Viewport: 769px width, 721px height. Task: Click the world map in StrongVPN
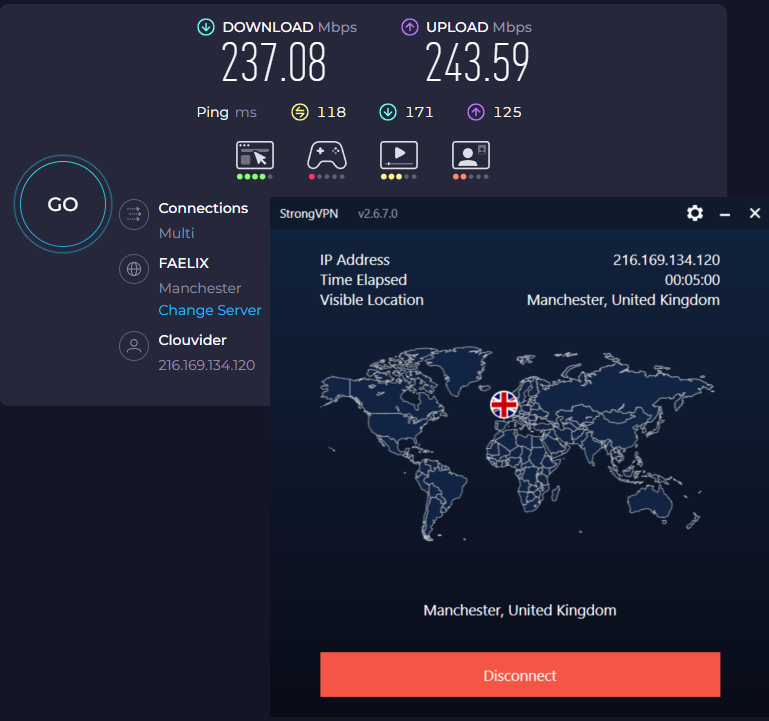tap(517, 444)
